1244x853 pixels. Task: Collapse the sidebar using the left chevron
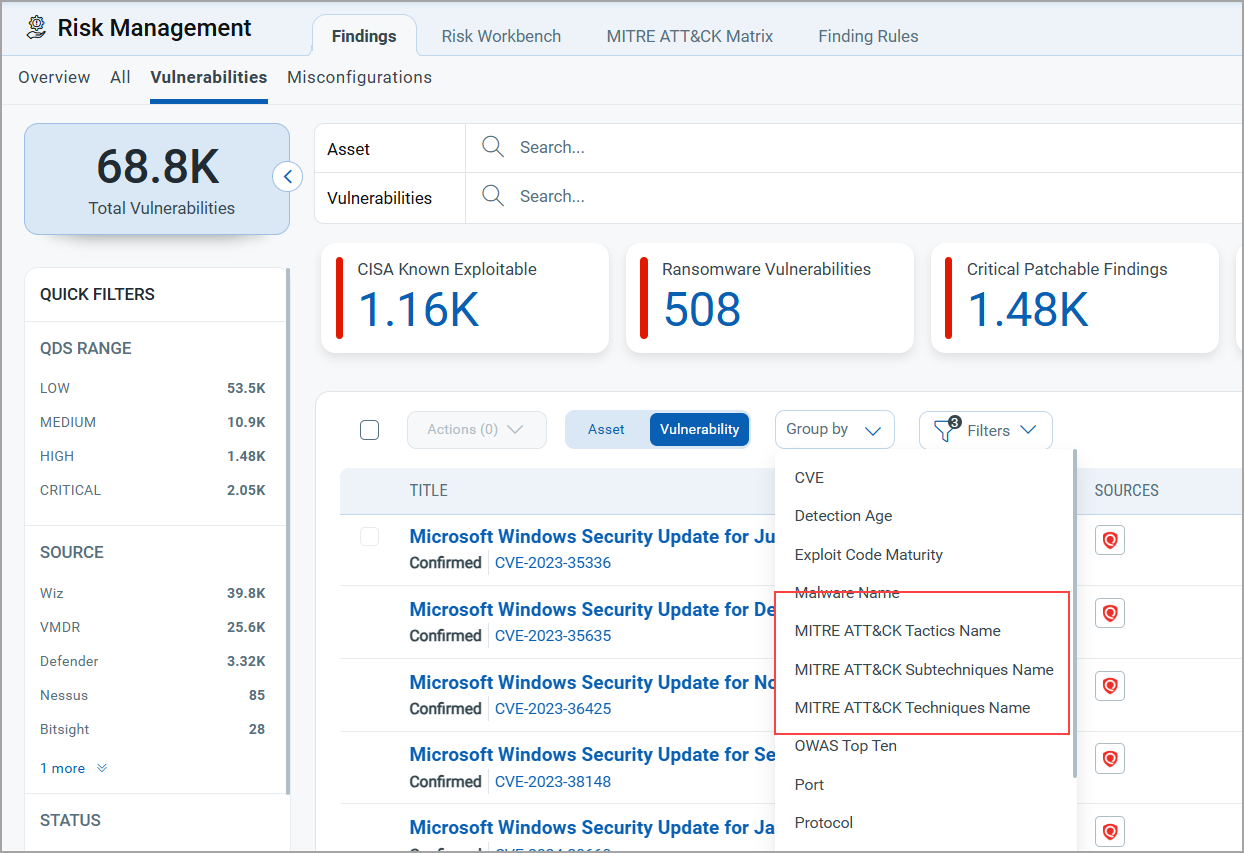click(287, 177)
